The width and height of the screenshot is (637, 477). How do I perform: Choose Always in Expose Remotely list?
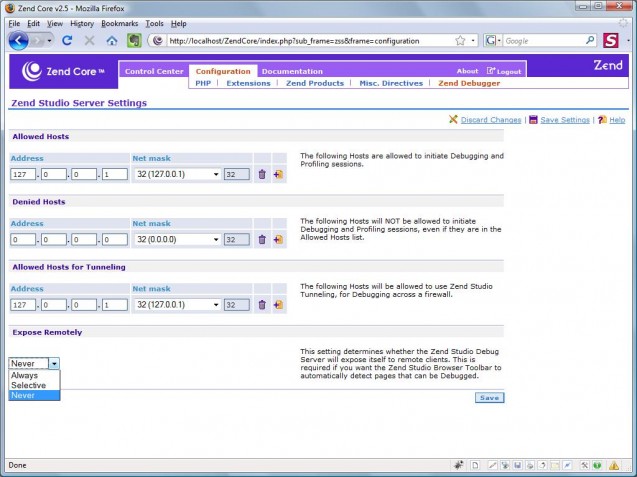[x=34, y=375]
